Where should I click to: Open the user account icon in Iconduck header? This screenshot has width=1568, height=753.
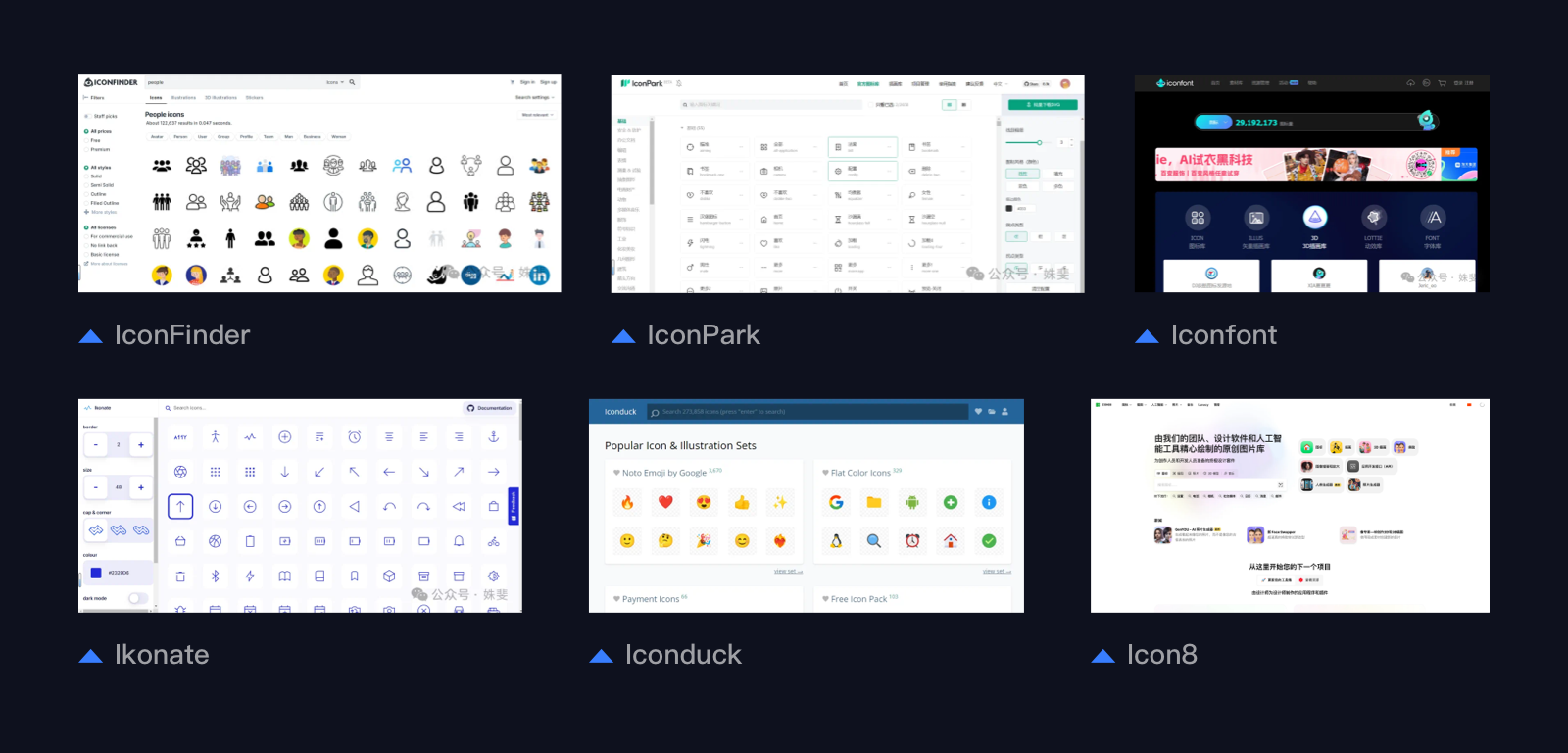(1005, 412)
